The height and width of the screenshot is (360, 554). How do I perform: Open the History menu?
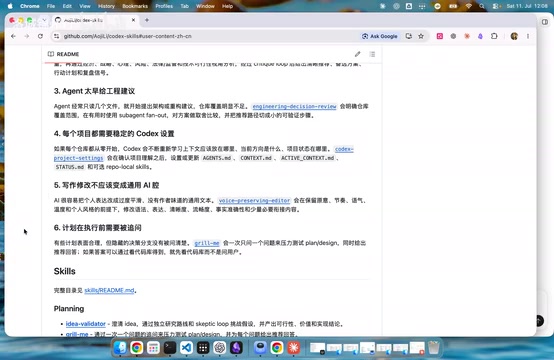106,6
